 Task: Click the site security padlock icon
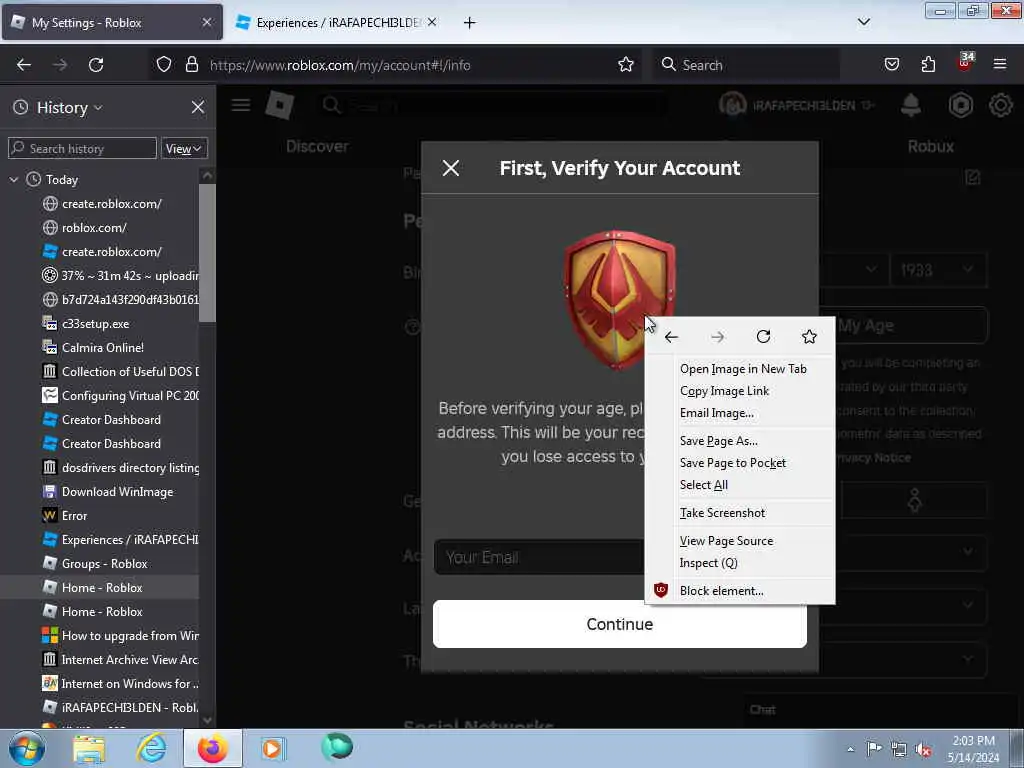[191, 65]
